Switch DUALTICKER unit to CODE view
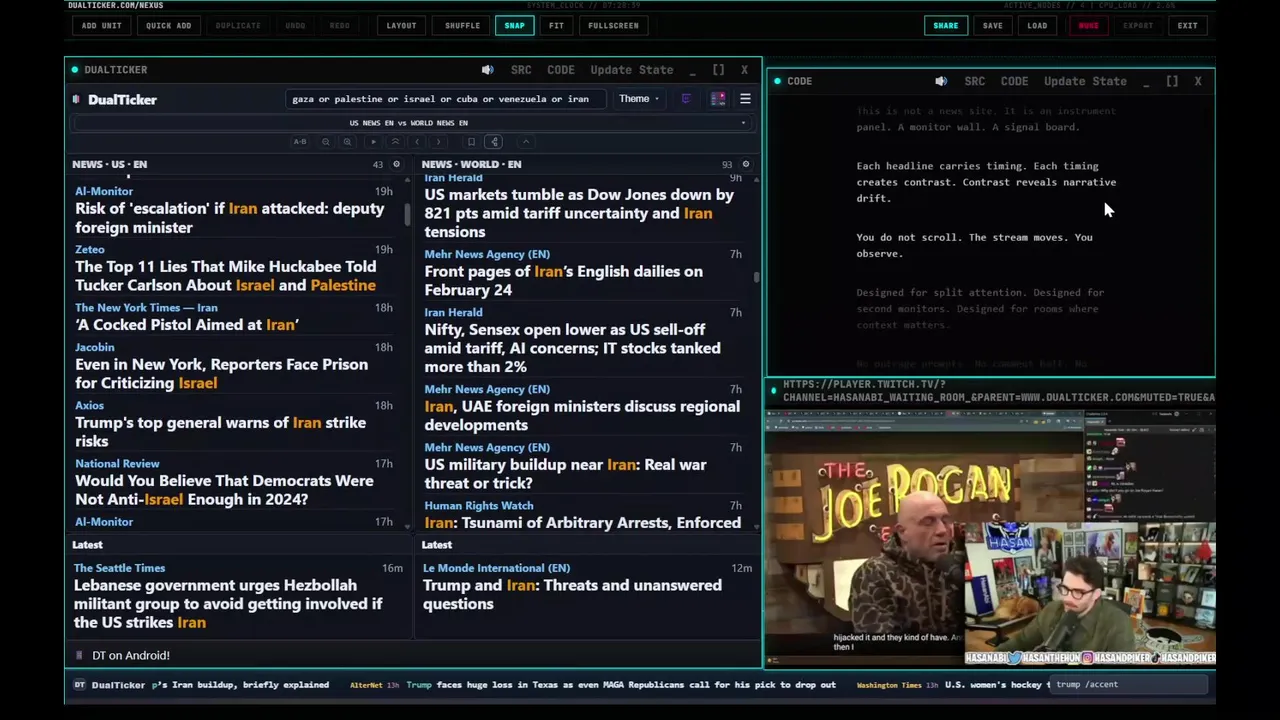1280x720 pixels. click(561, 70)
